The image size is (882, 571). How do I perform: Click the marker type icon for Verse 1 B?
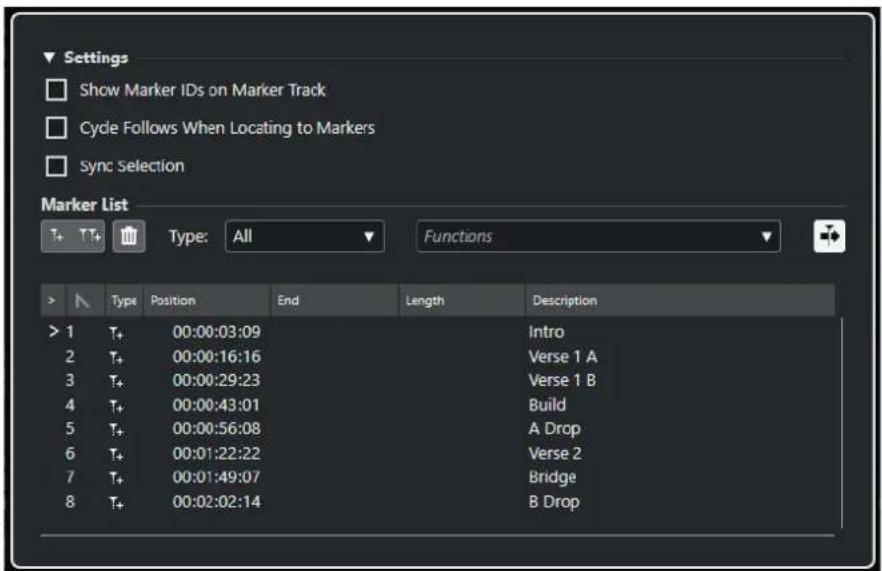click(116, 381)
